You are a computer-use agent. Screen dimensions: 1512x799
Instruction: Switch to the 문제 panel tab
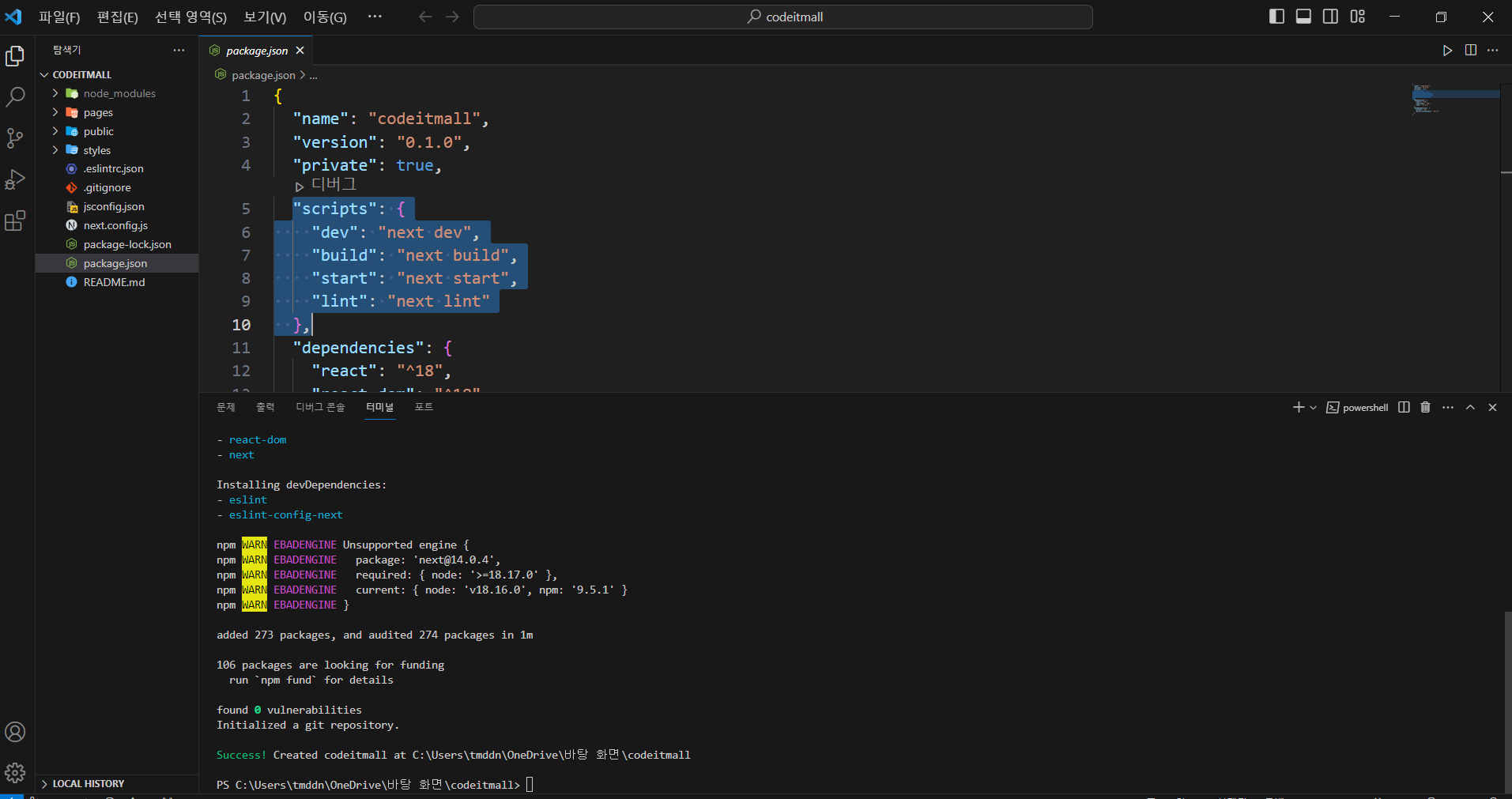(x=226, y=407)
